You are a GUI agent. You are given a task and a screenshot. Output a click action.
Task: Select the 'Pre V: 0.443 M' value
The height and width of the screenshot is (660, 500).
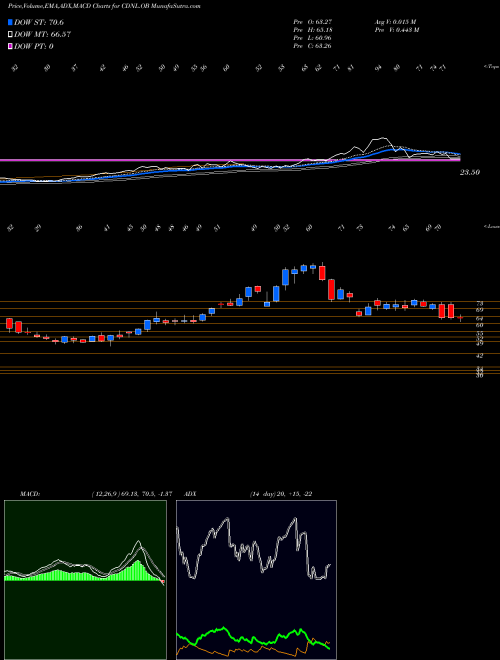click(x=396, y=30)
